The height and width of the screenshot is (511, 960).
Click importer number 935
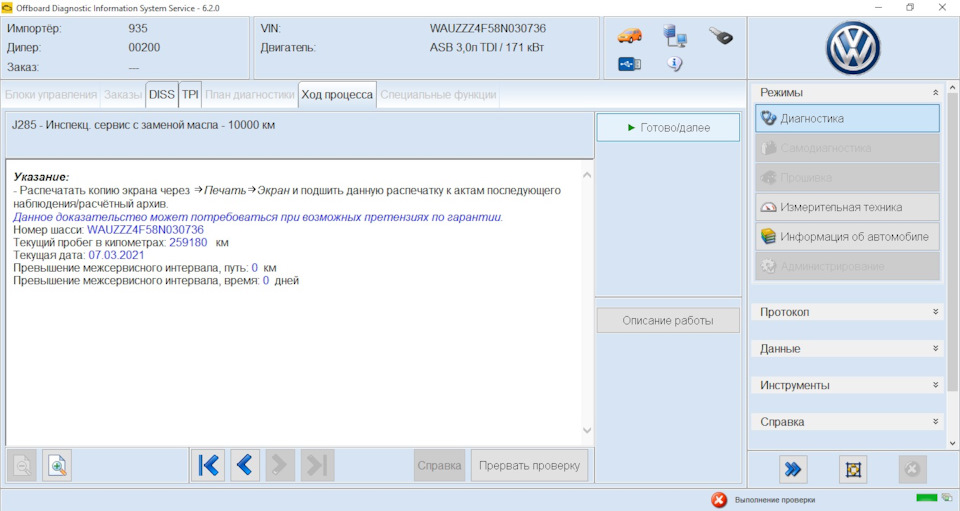[x=138, y=28]
